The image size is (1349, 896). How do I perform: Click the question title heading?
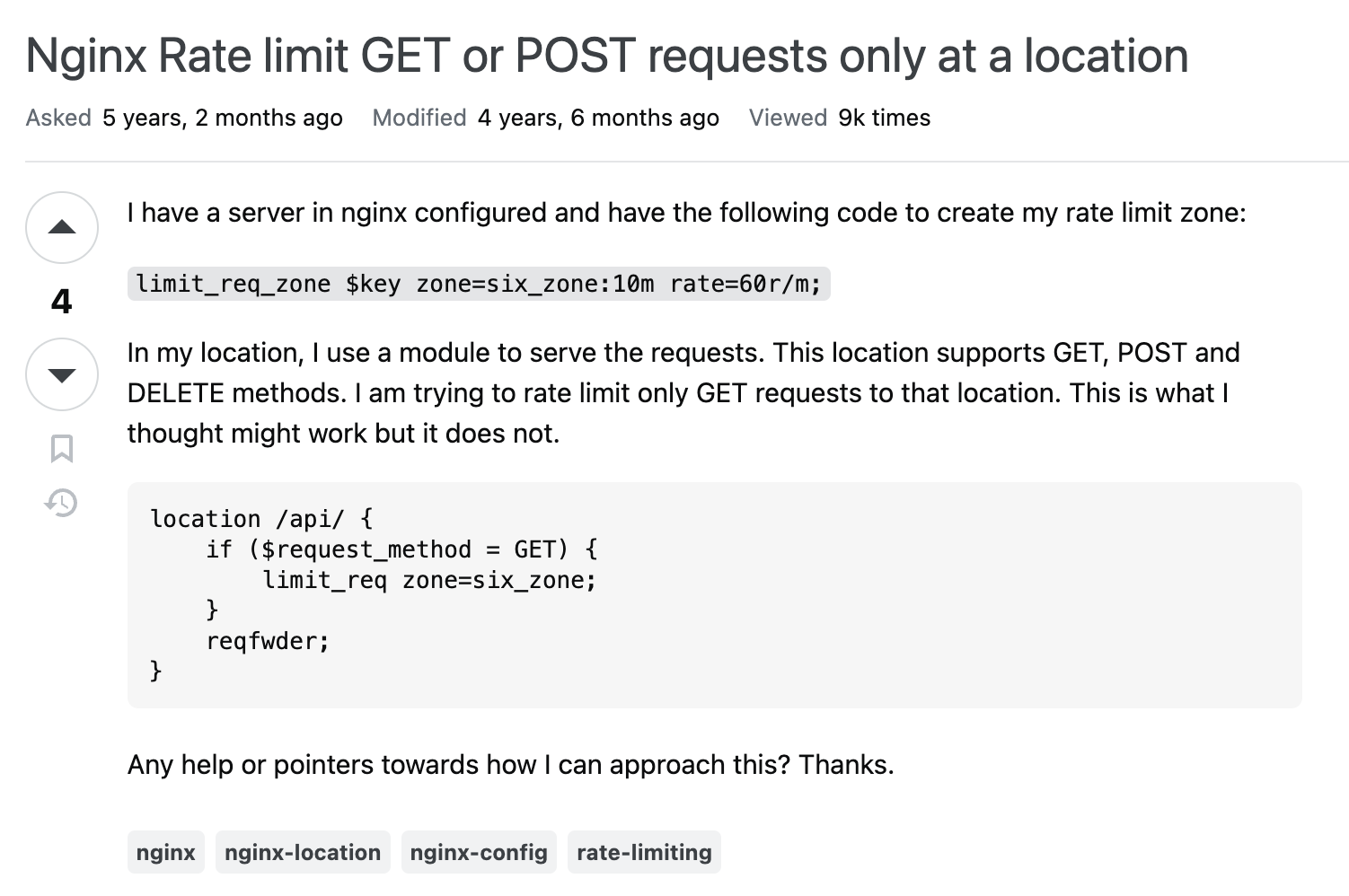click(x=607, y=56)
